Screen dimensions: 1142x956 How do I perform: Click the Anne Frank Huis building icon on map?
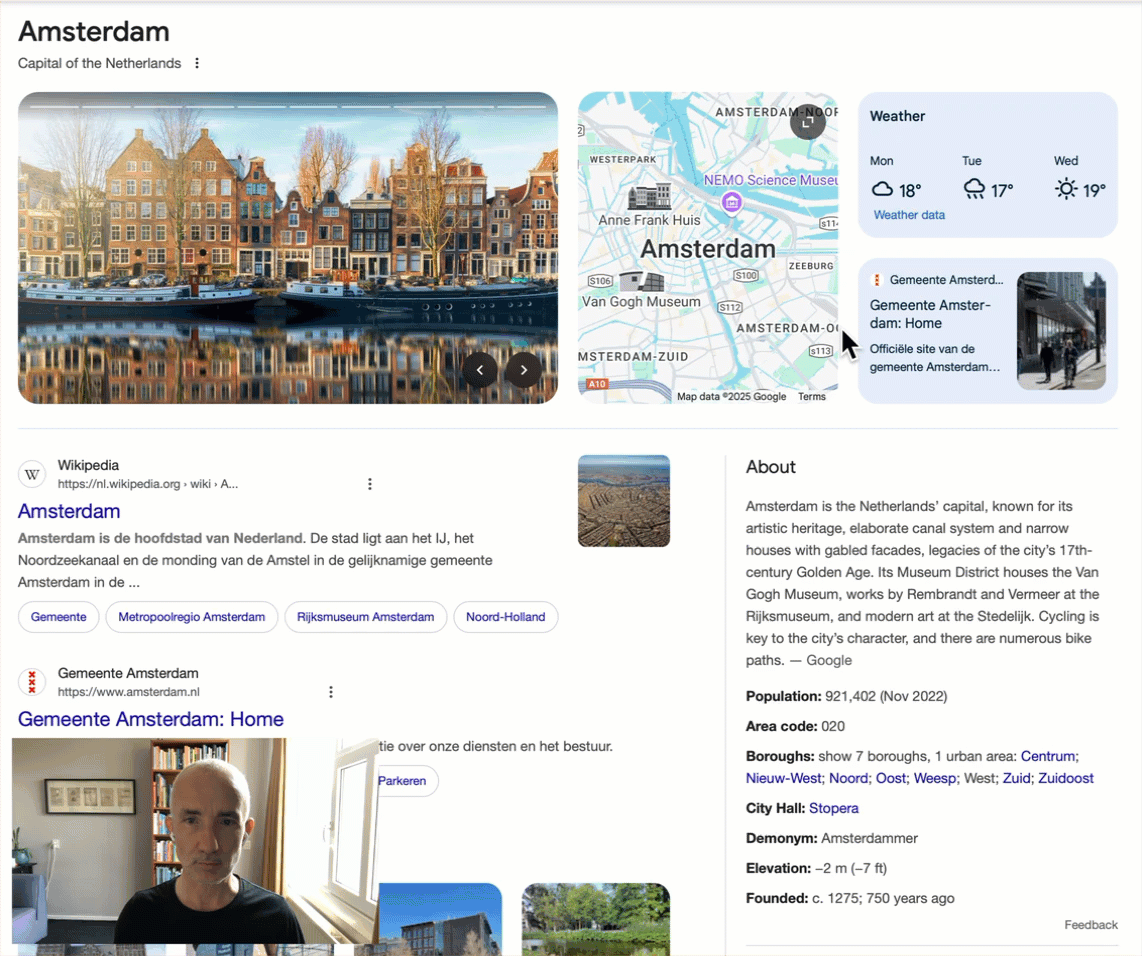649,196
